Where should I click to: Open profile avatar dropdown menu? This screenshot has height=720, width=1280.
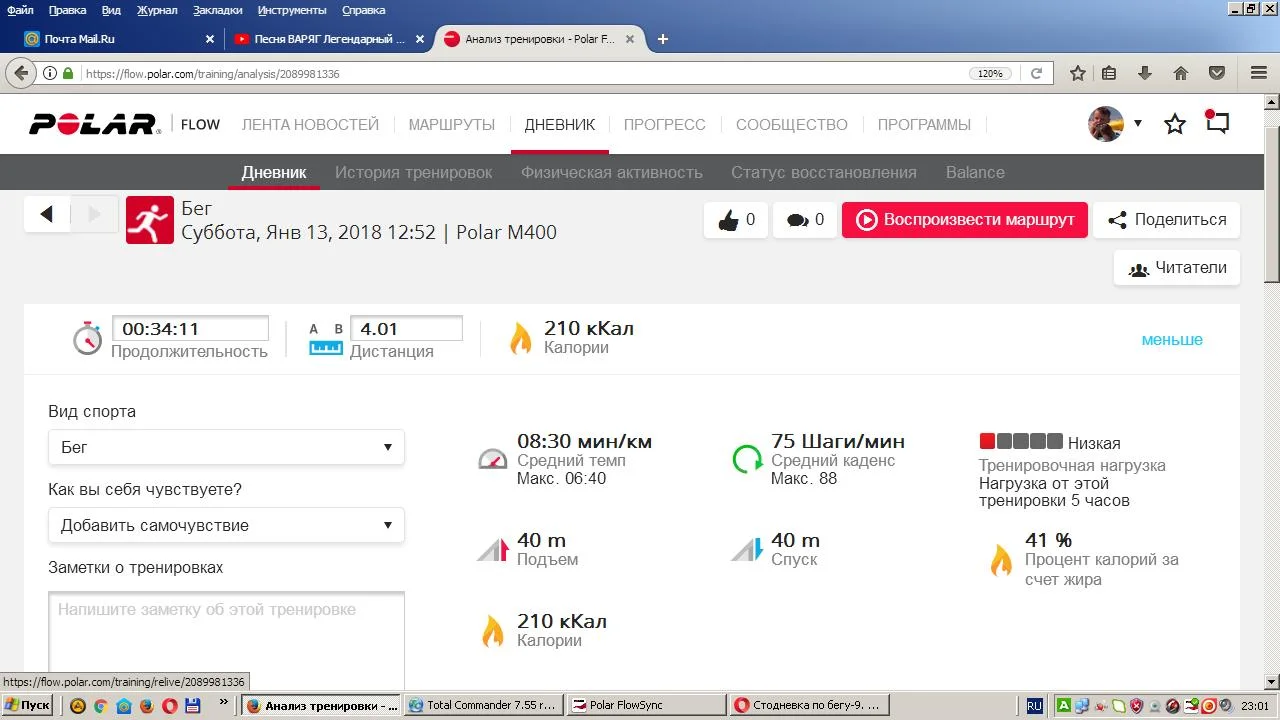(1115, 124)
